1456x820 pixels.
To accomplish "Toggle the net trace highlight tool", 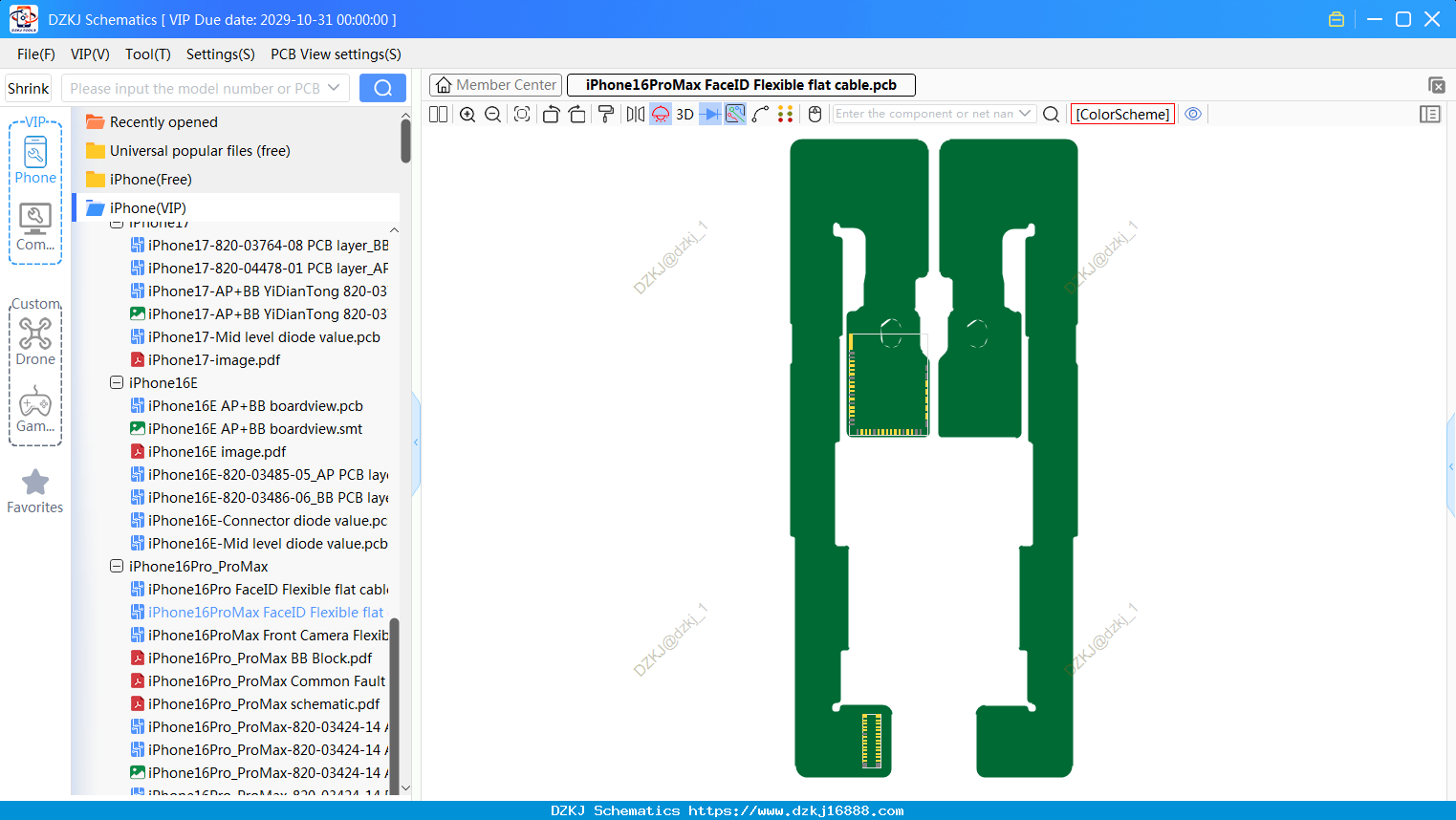I will pos(735,115).
